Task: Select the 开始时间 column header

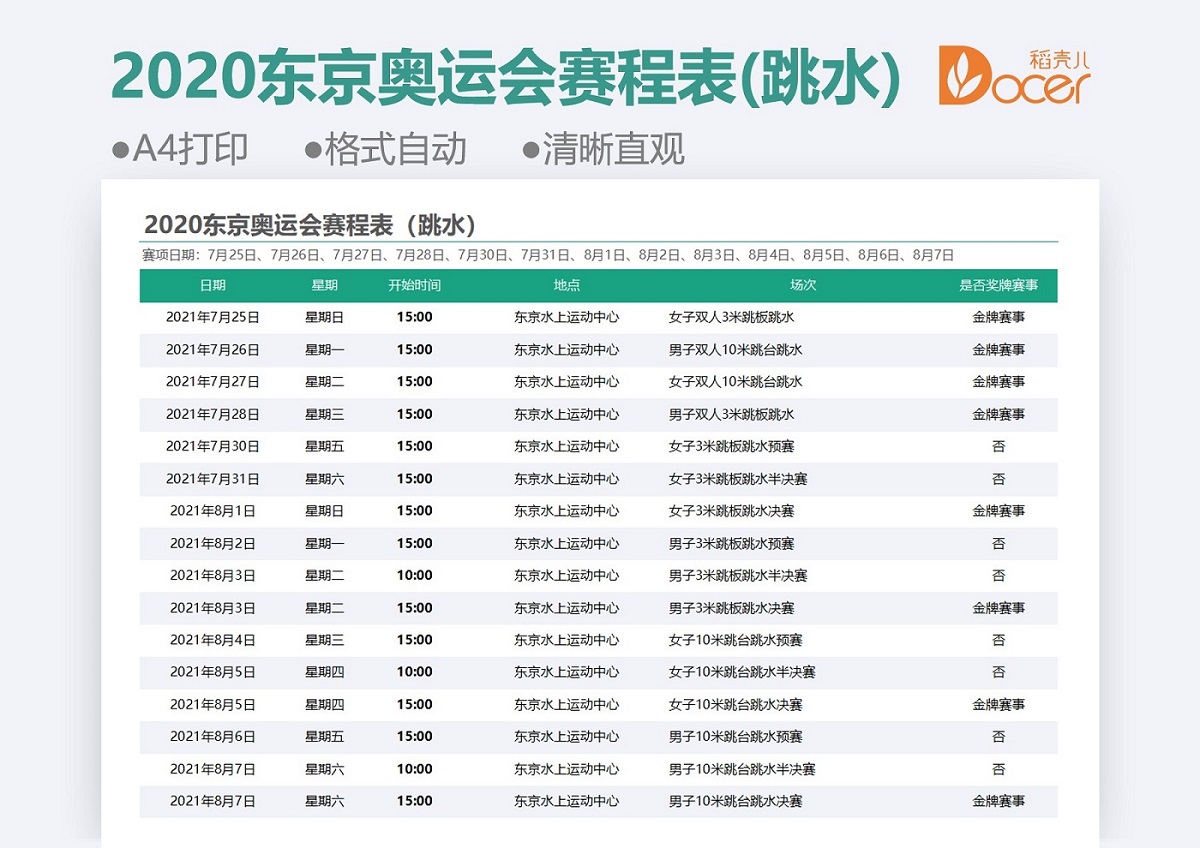Action: pos(414,285)
